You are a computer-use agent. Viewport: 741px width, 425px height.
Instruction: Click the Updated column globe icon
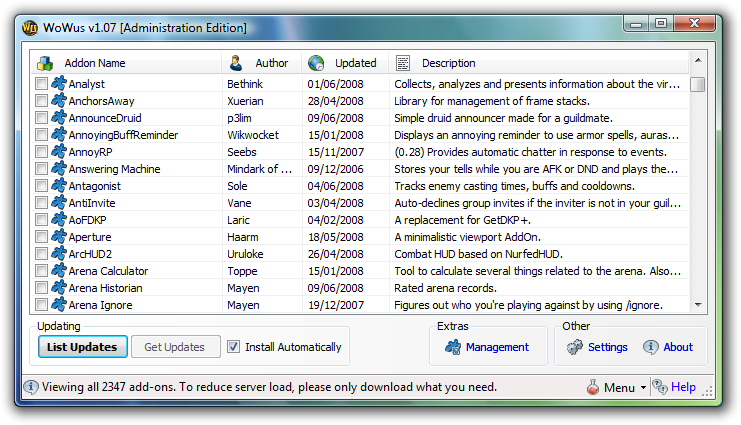[x=317, y=63]
